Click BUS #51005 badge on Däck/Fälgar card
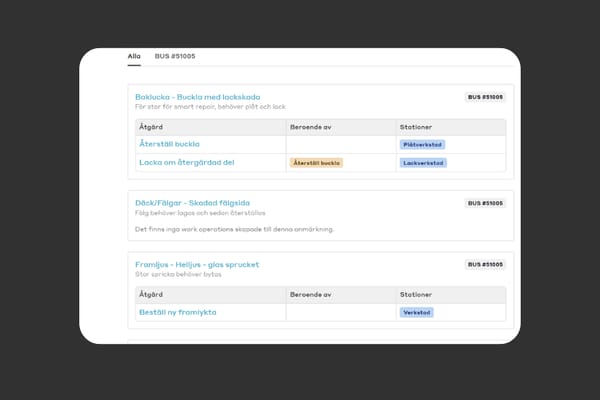 click(x=486, y=203)
